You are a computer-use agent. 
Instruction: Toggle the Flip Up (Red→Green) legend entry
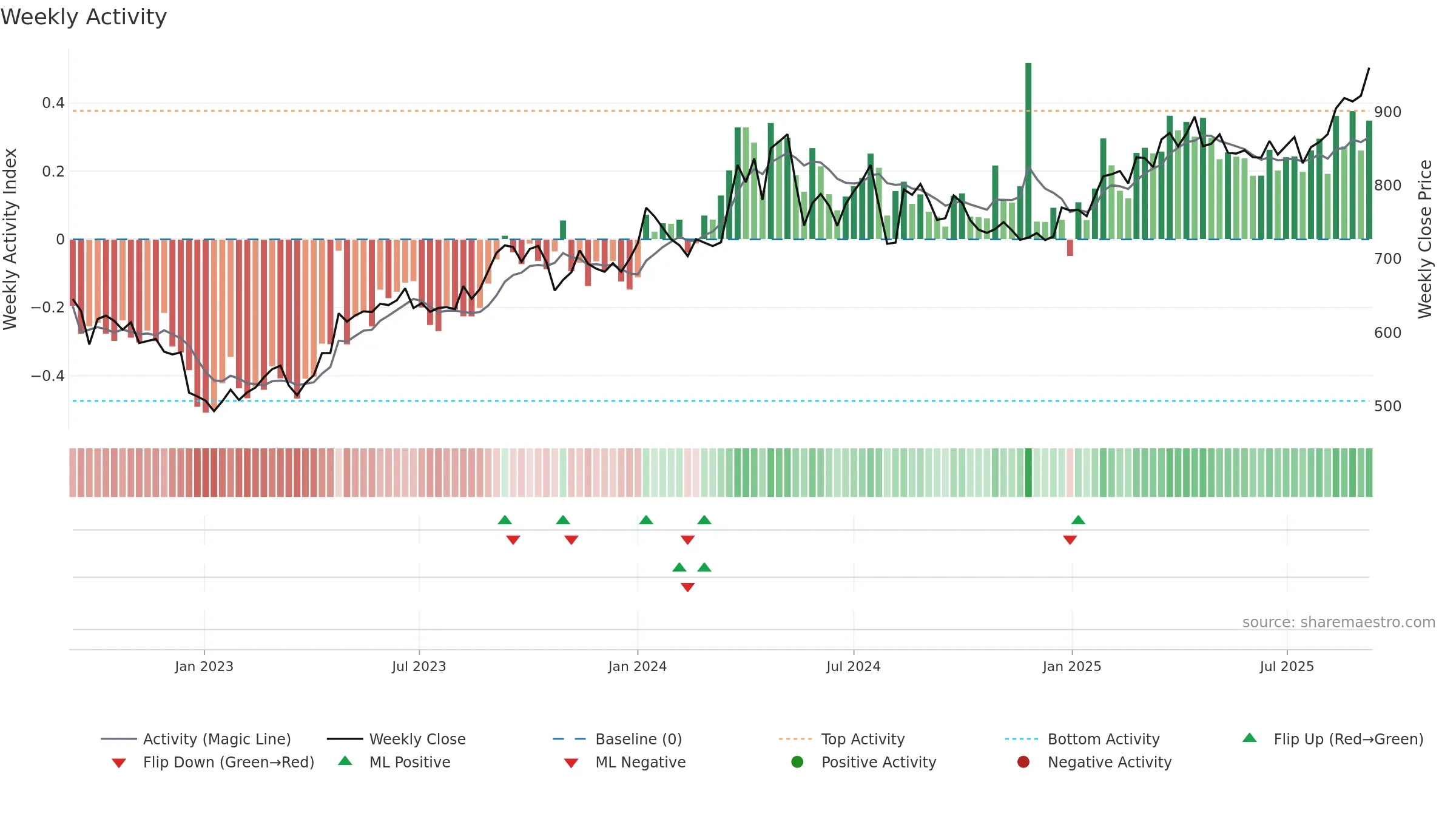1333,739
